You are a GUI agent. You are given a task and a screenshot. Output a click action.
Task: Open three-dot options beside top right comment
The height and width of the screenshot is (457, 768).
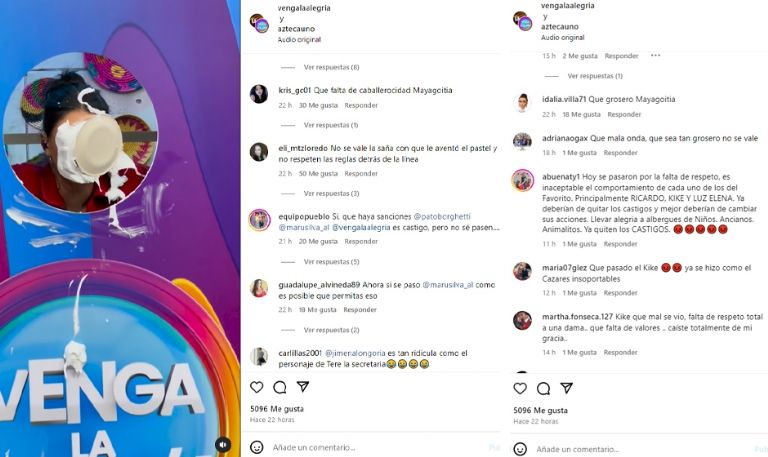point(655,56)
